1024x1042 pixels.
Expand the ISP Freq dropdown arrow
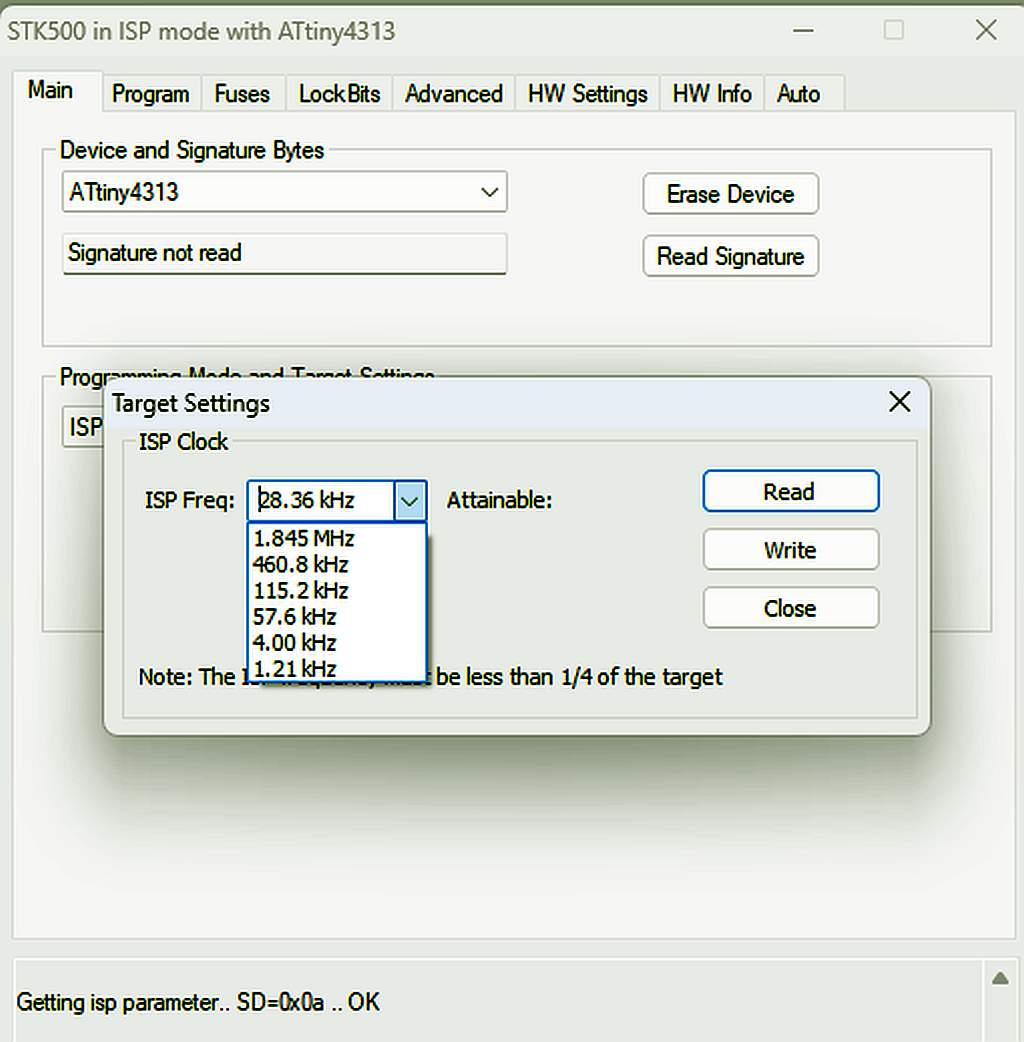click(x=410, y=500)
